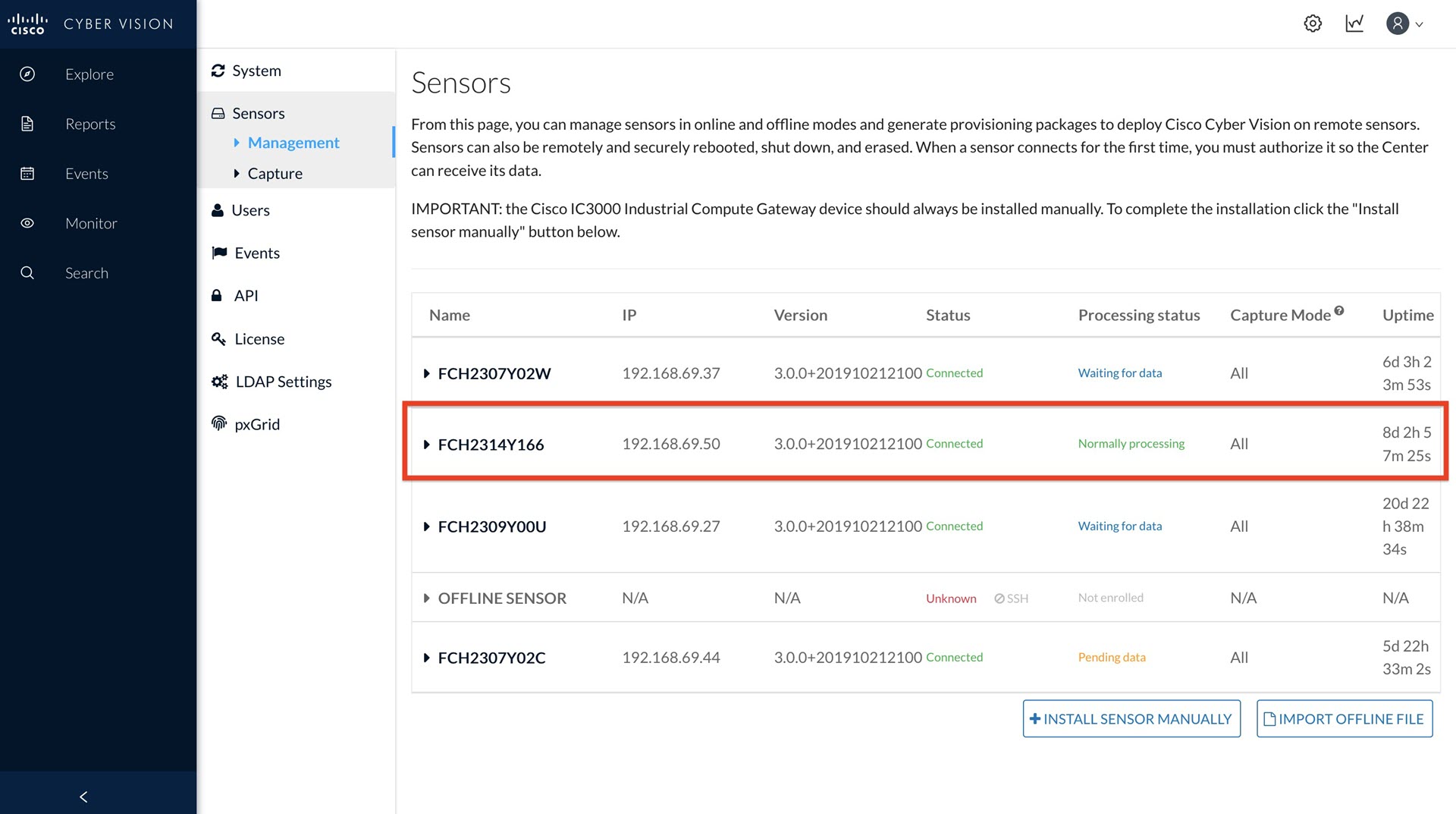
Task: Click IP address 192.168.69.44
Action: tap(671, 658)
